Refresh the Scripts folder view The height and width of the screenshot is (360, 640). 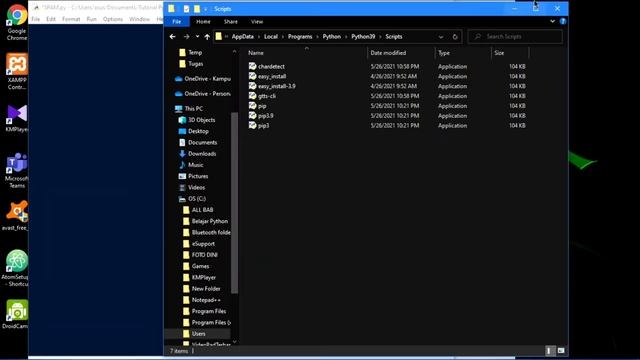coord(455,37)
